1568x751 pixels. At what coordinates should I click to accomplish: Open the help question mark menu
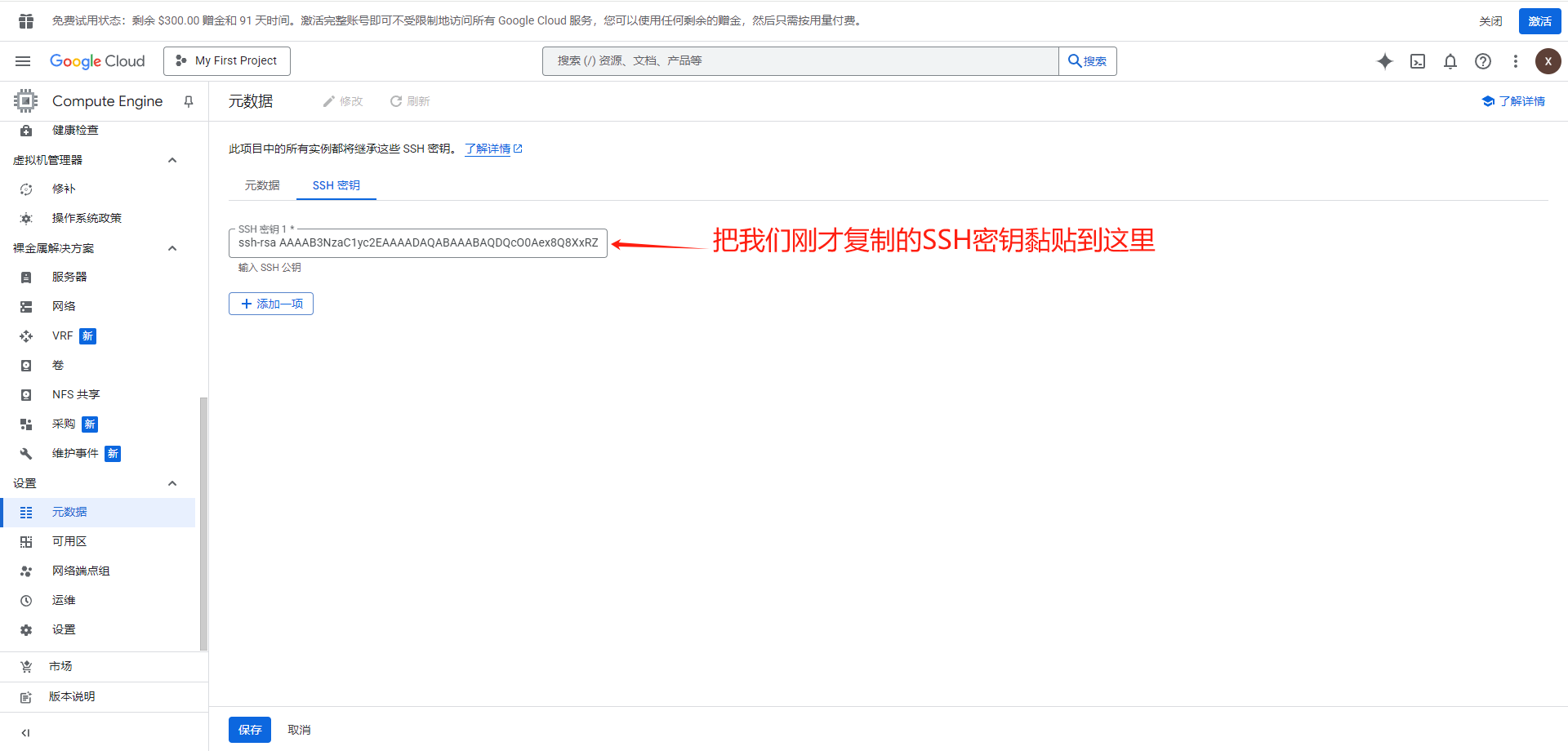click(x=1483, y=61)
